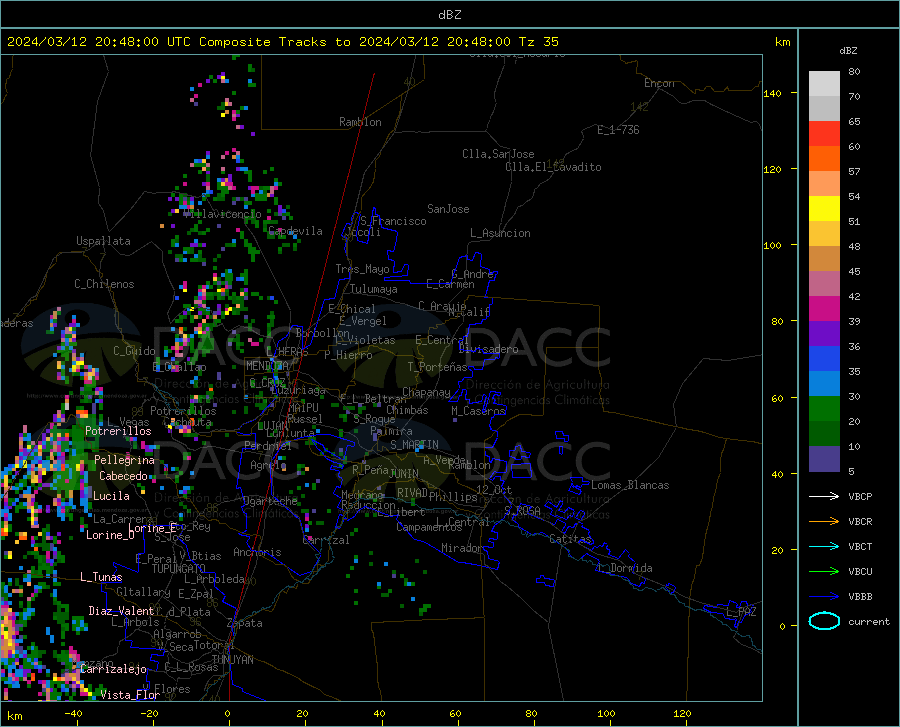The image size is (900, 727).
Task: Click the dBZ title at top
Action: (449, 15)
